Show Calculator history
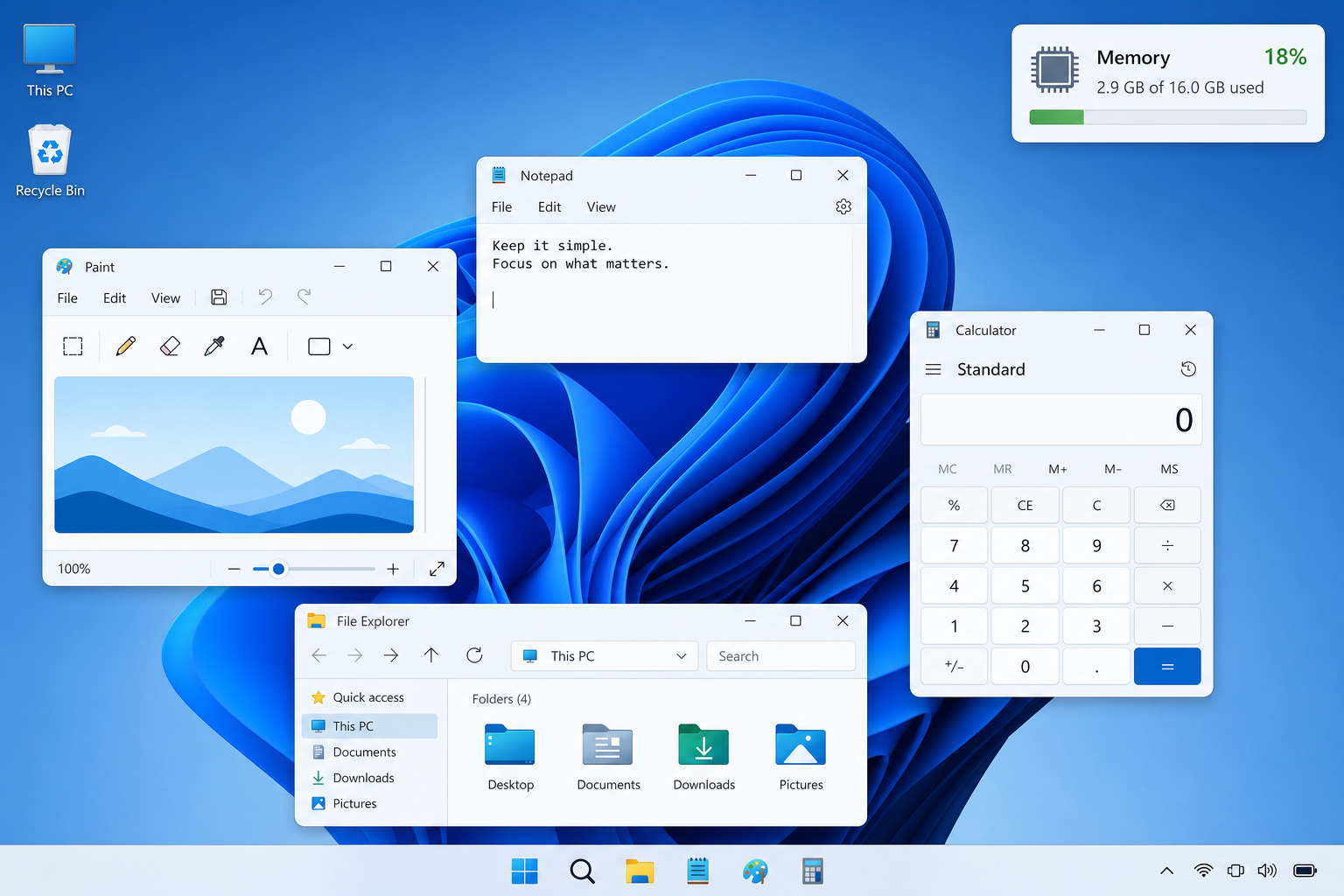Image resolution: width=1344 pixels, height=896 pixels. [1188, 369]
